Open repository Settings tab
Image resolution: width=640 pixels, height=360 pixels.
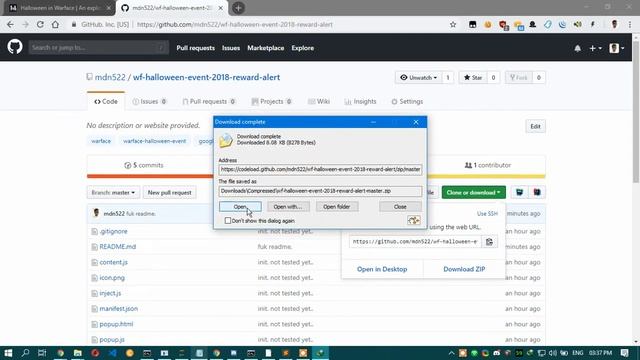(407, 101)
